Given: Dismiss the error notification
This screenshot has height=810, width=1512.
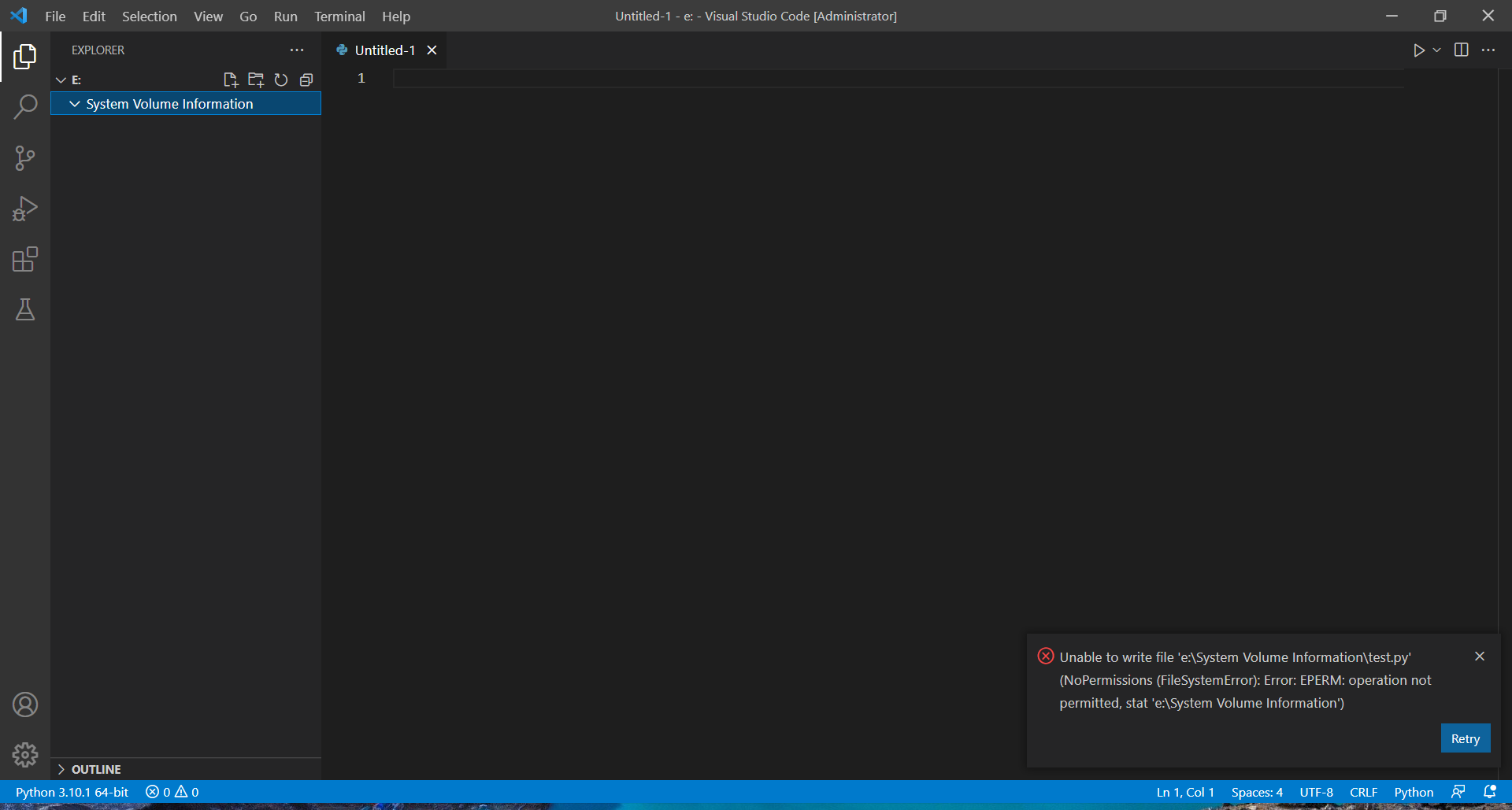Looking at the screenshot, I should pyautogui.click(x=1480, y=657).
